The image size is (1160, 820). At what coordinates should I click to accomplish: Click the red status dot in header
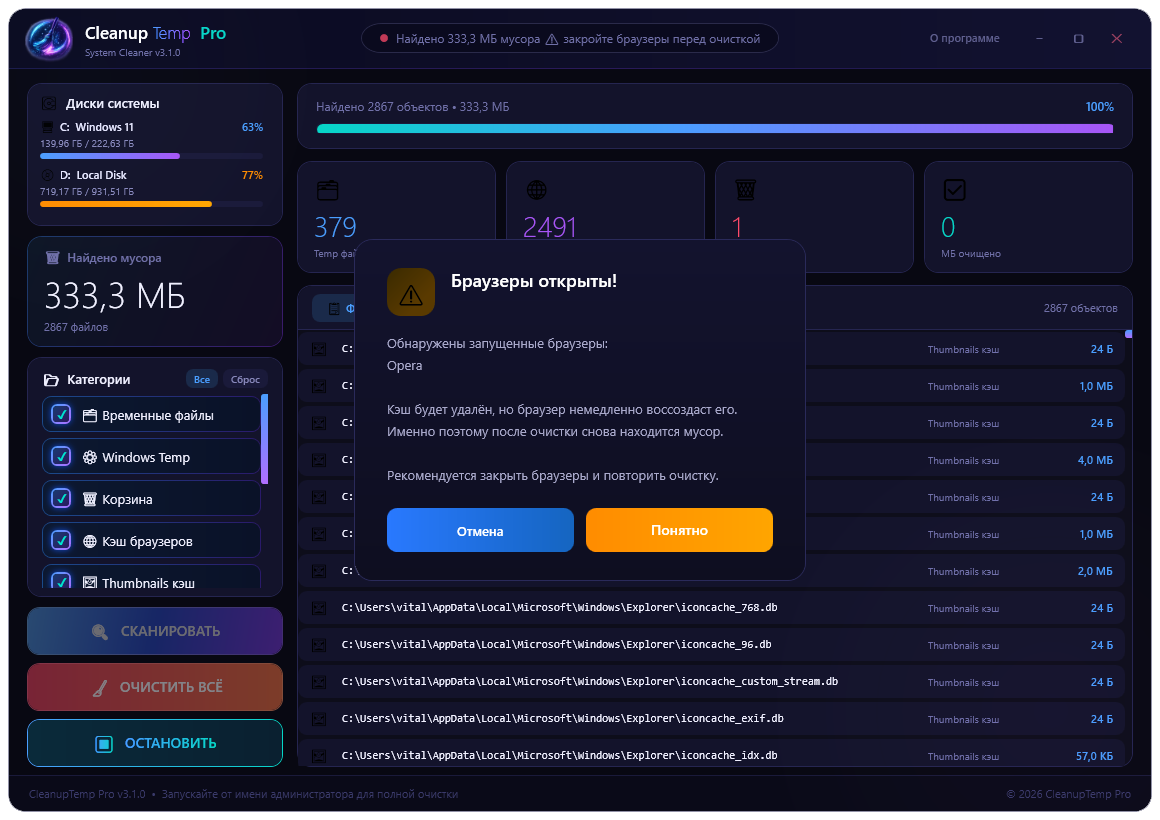pyautogui.click(x=384, y=38)
